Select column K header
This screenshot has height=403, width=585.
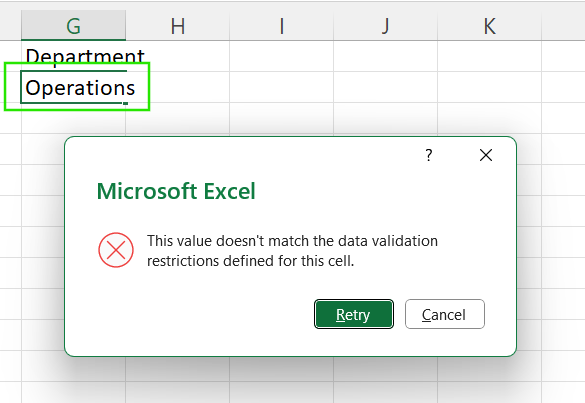[489, 26]
